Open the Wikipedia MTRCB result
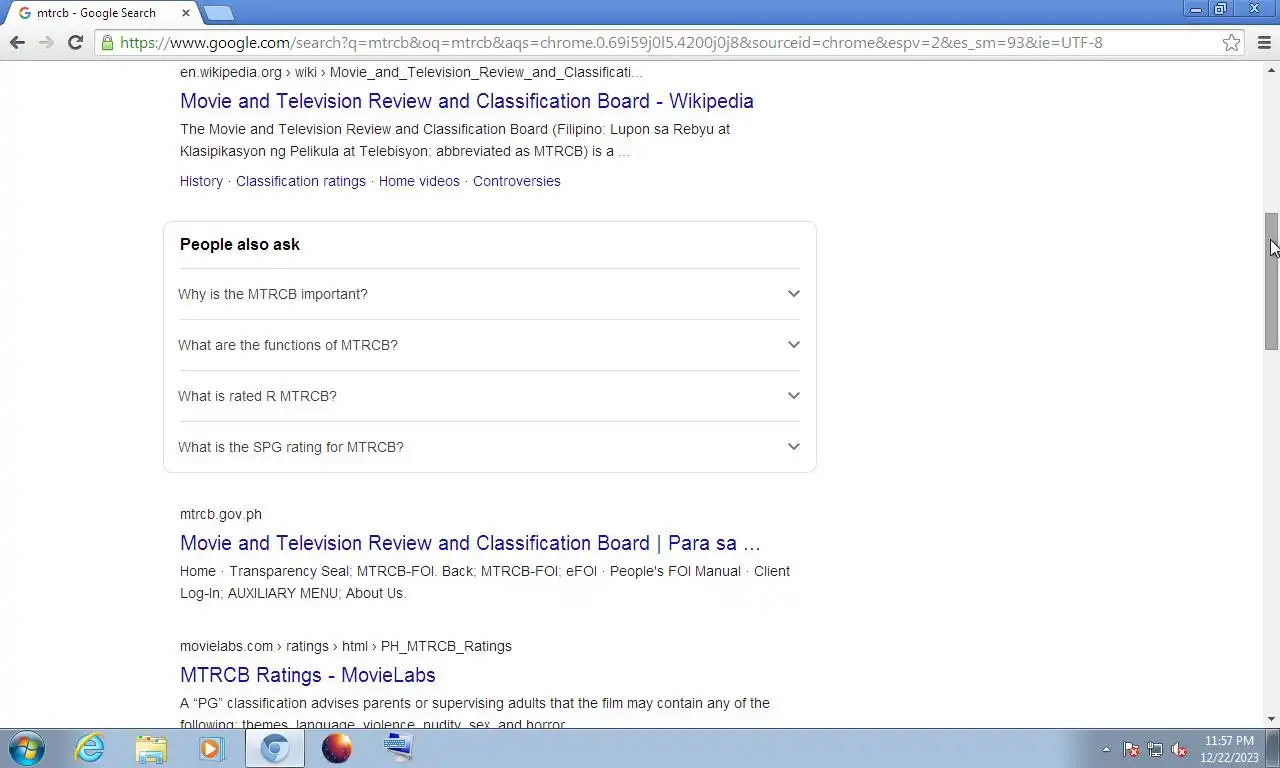 [467, 101]
